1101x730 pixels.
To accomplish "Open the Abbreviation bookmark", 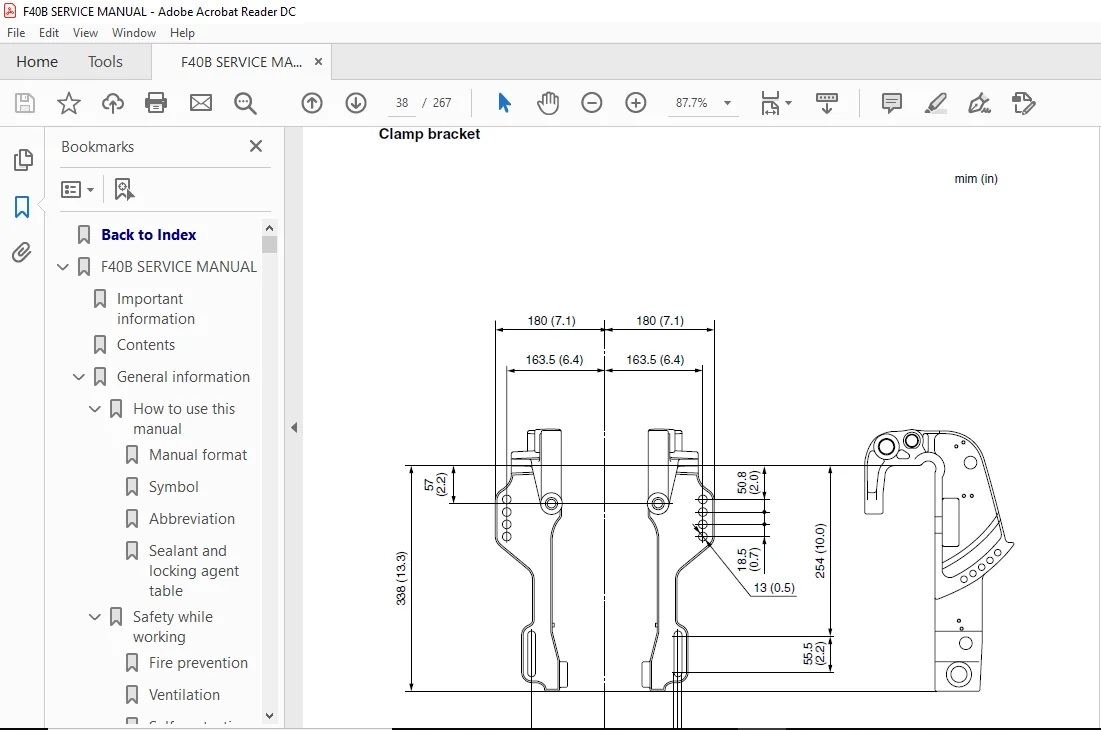I will pyautogui.click(x=192, y=519).
